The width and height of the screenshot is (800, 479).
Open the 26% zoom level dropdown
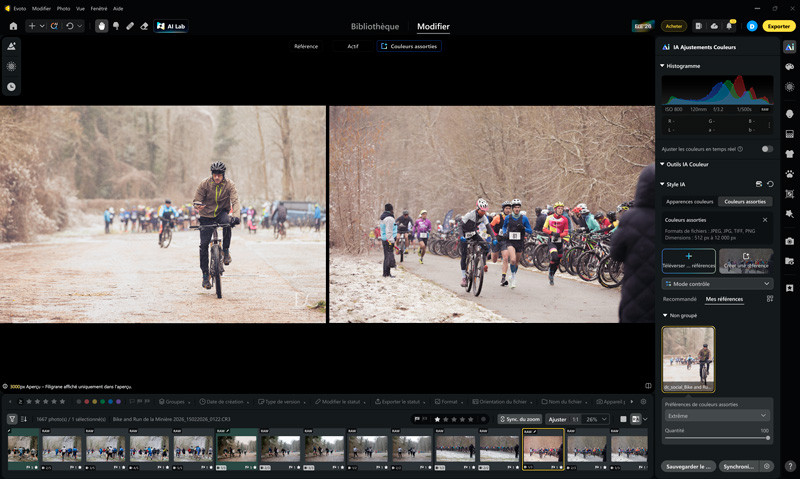[595, 419]
